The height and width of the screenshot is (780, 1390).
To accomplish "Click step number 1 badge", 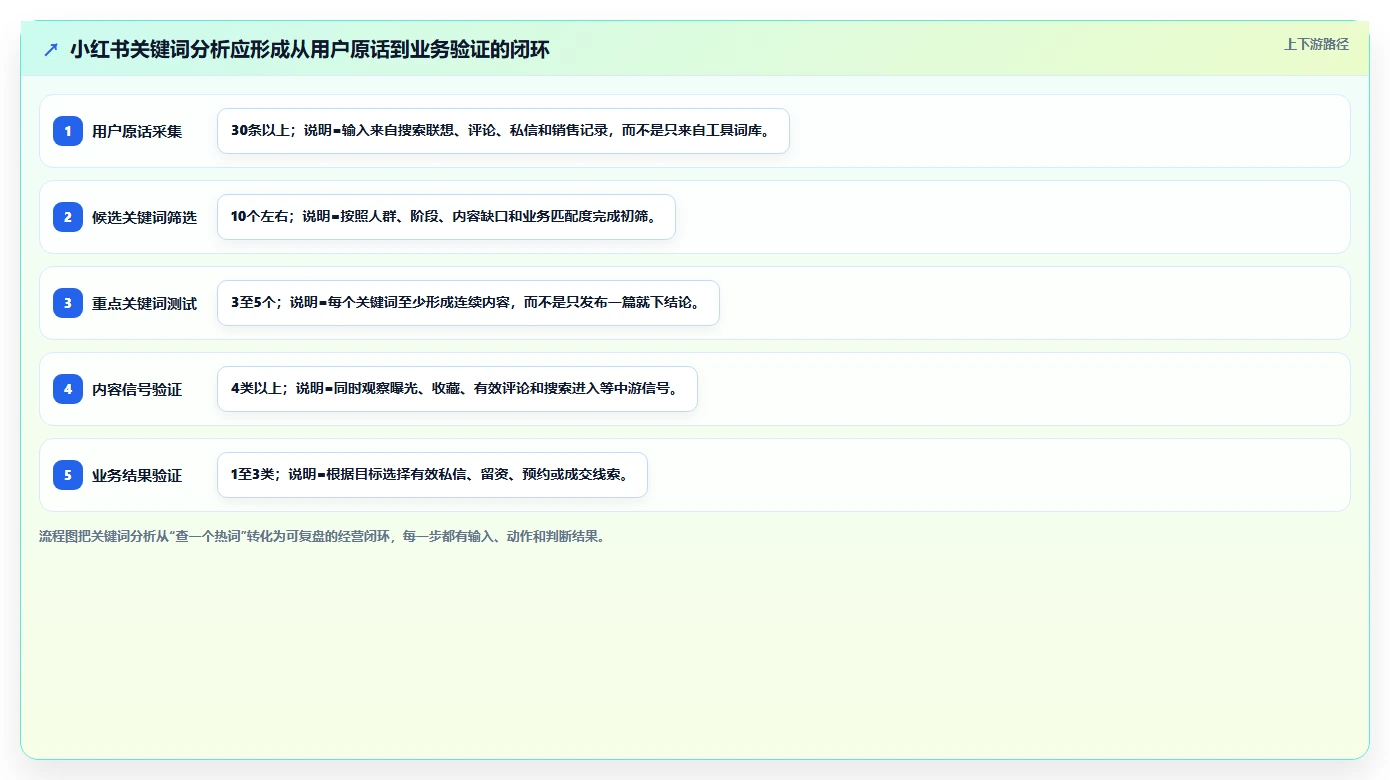I will [x=68, y=131].
